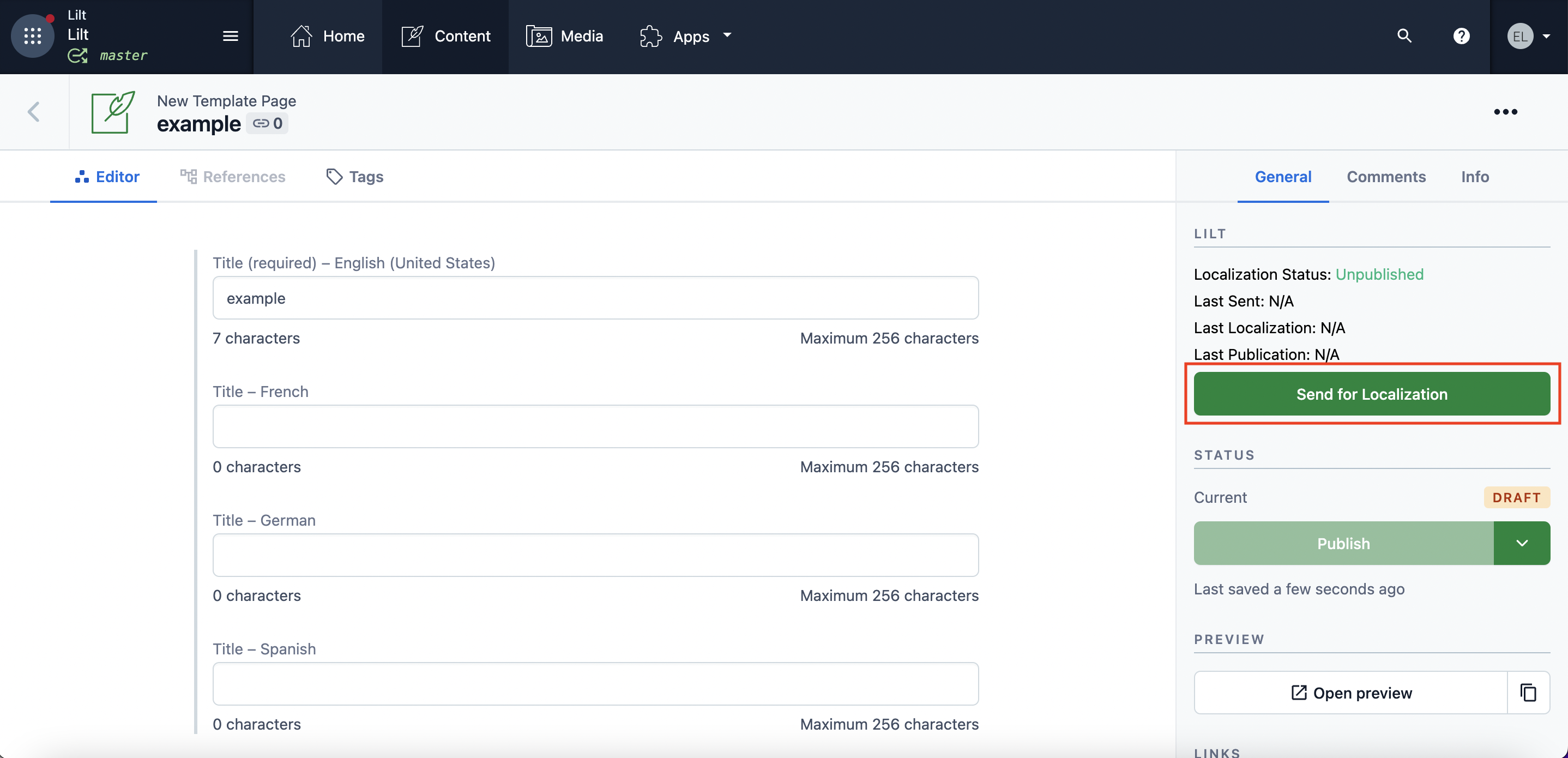Image resolution: width=1568 pixels, height=758 pixels.
Task: Open the search icon
Action: 1404,36
